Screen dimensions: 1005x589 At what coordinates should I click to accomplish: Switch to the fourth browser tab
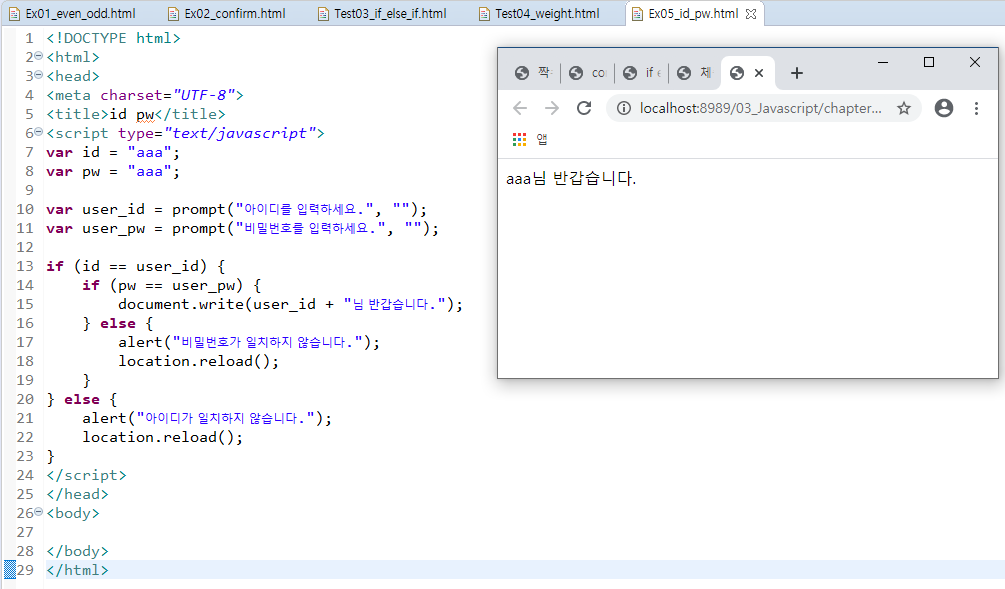point(695,73)
